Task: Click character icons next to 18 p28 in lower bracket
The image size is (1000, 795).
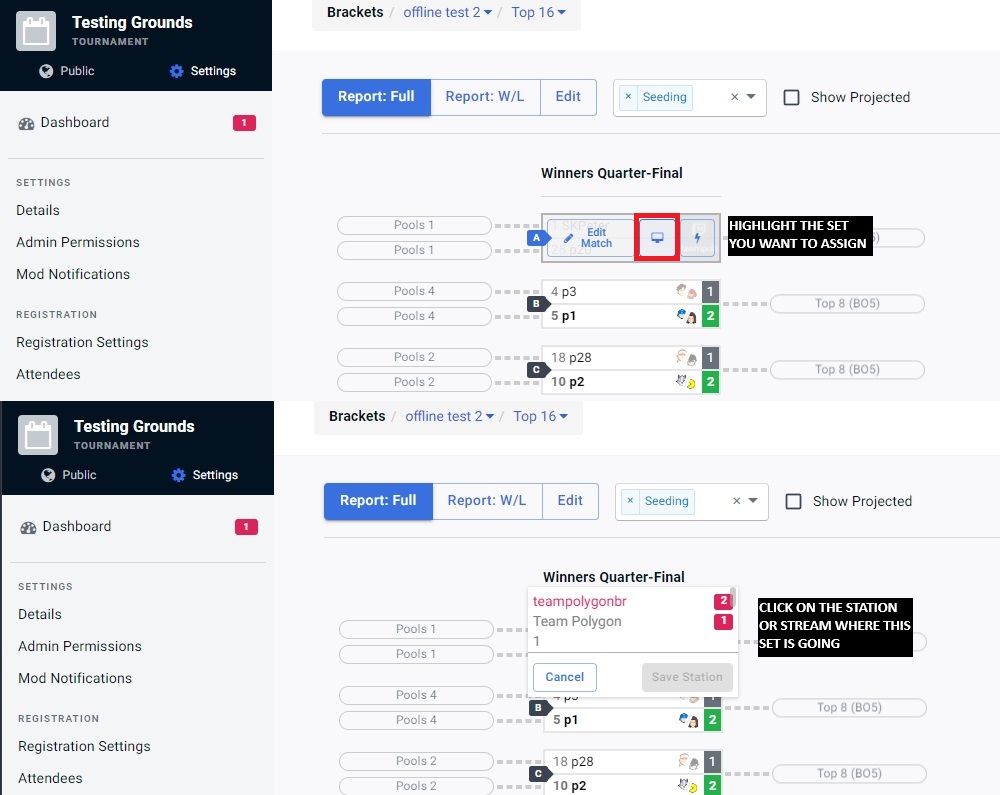Action: point(688,761)
